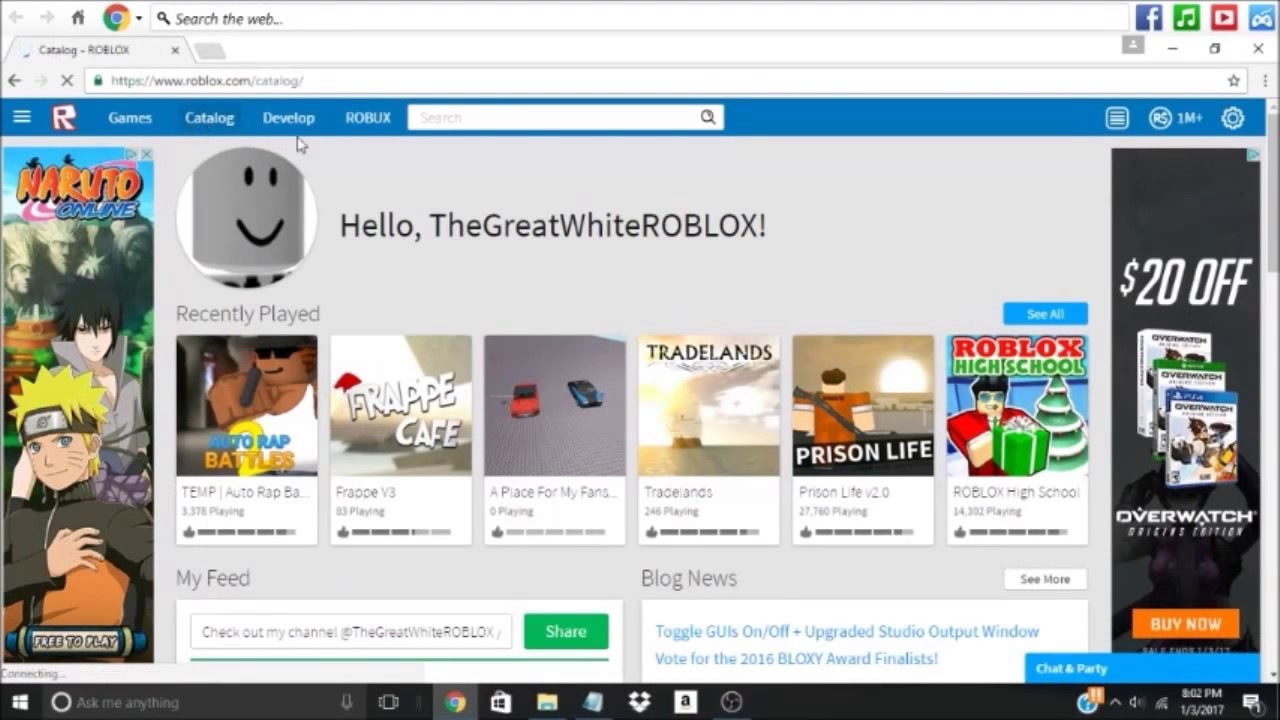The width and height of the screenshot is (1280, 720).
Task: Click the rating bar under Tradelands
Action: click(x=709, y=532)
